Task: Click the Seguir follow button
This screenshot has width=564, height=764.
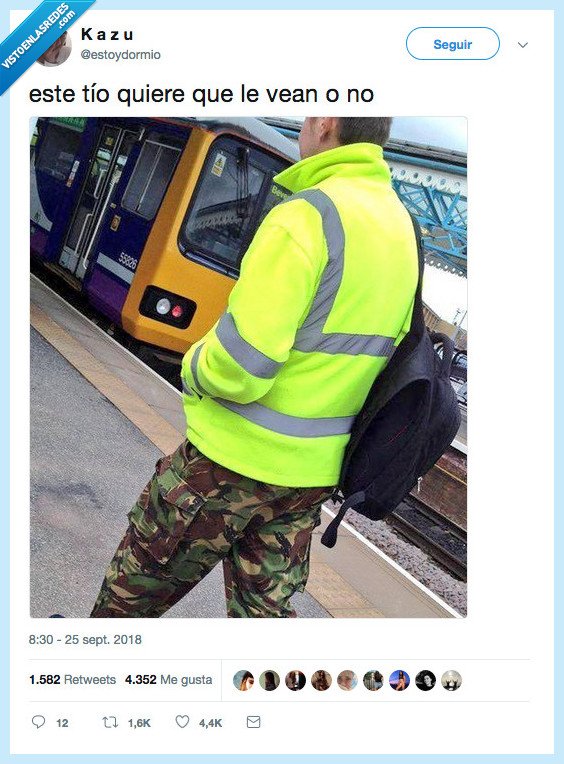Action: tap(452, 44)
